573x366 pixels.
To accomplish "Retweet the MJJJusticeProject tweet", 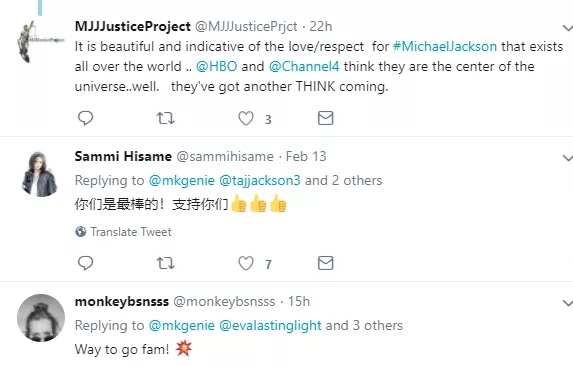I will coord(166,118).
